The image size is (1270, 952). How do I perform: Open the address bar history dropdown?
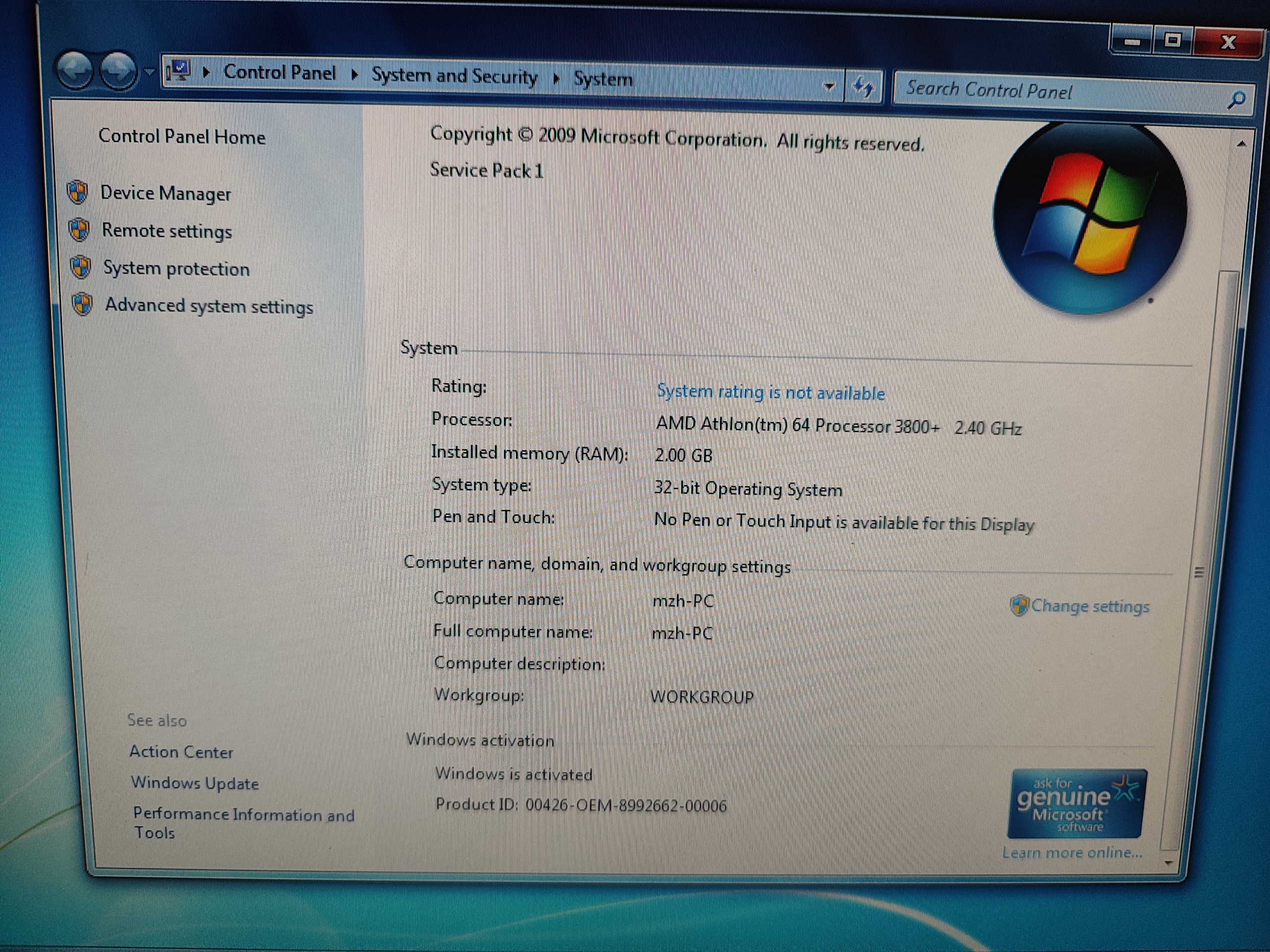tap(828, 87)
